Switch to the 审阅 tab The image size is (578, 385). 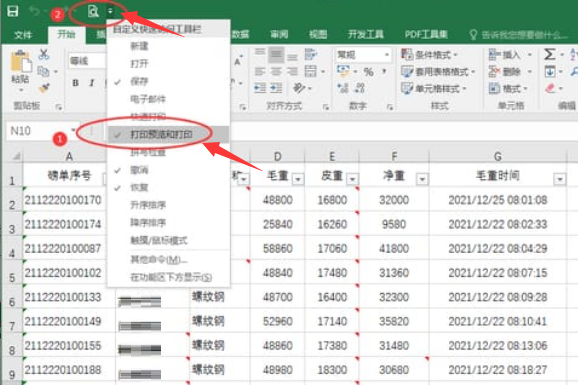[279, 35]
